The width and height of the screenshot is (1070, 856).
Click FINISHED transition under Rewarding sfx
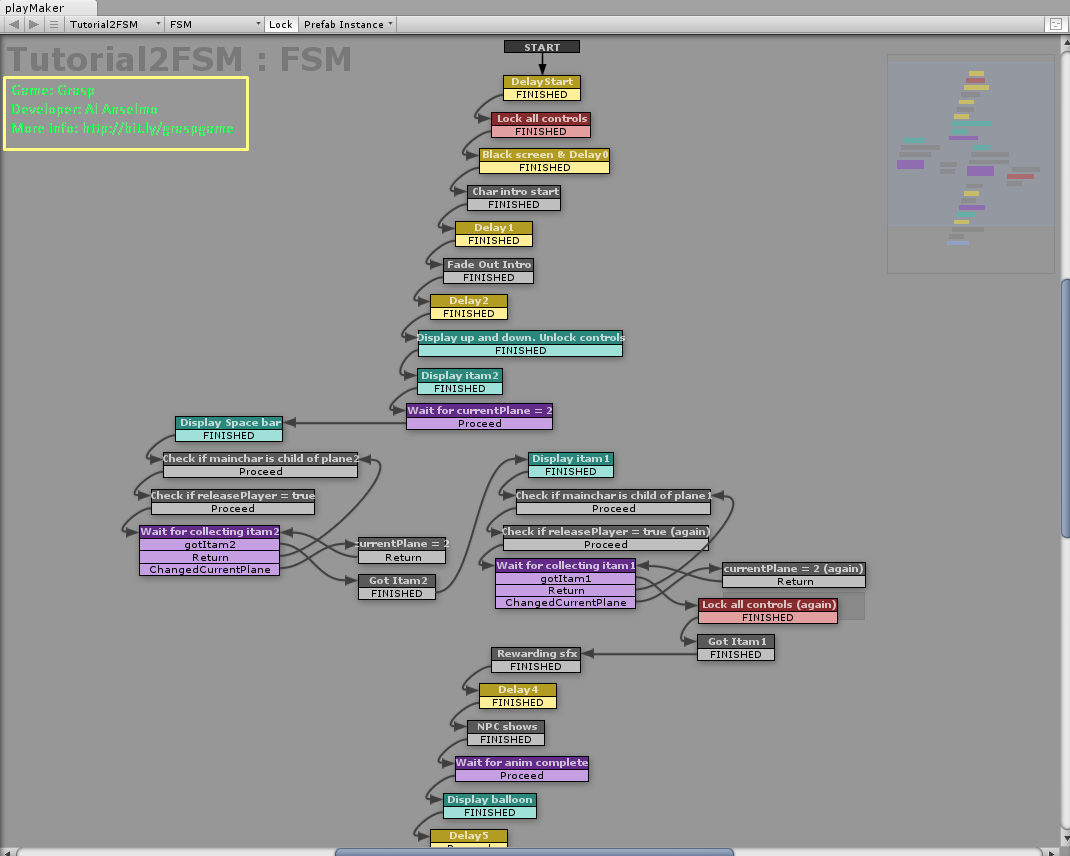[x=536, y=667]
